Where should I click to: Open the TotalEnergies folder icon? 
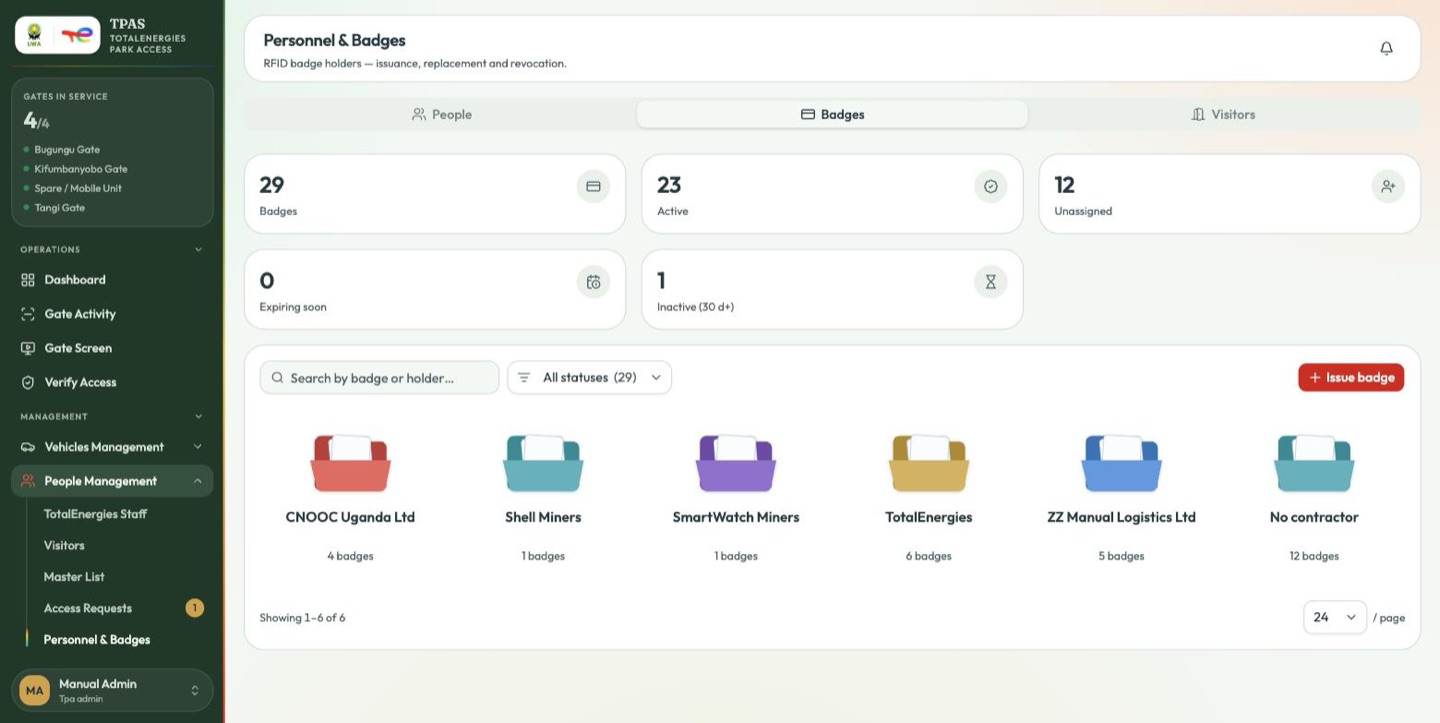coord(929,463)
